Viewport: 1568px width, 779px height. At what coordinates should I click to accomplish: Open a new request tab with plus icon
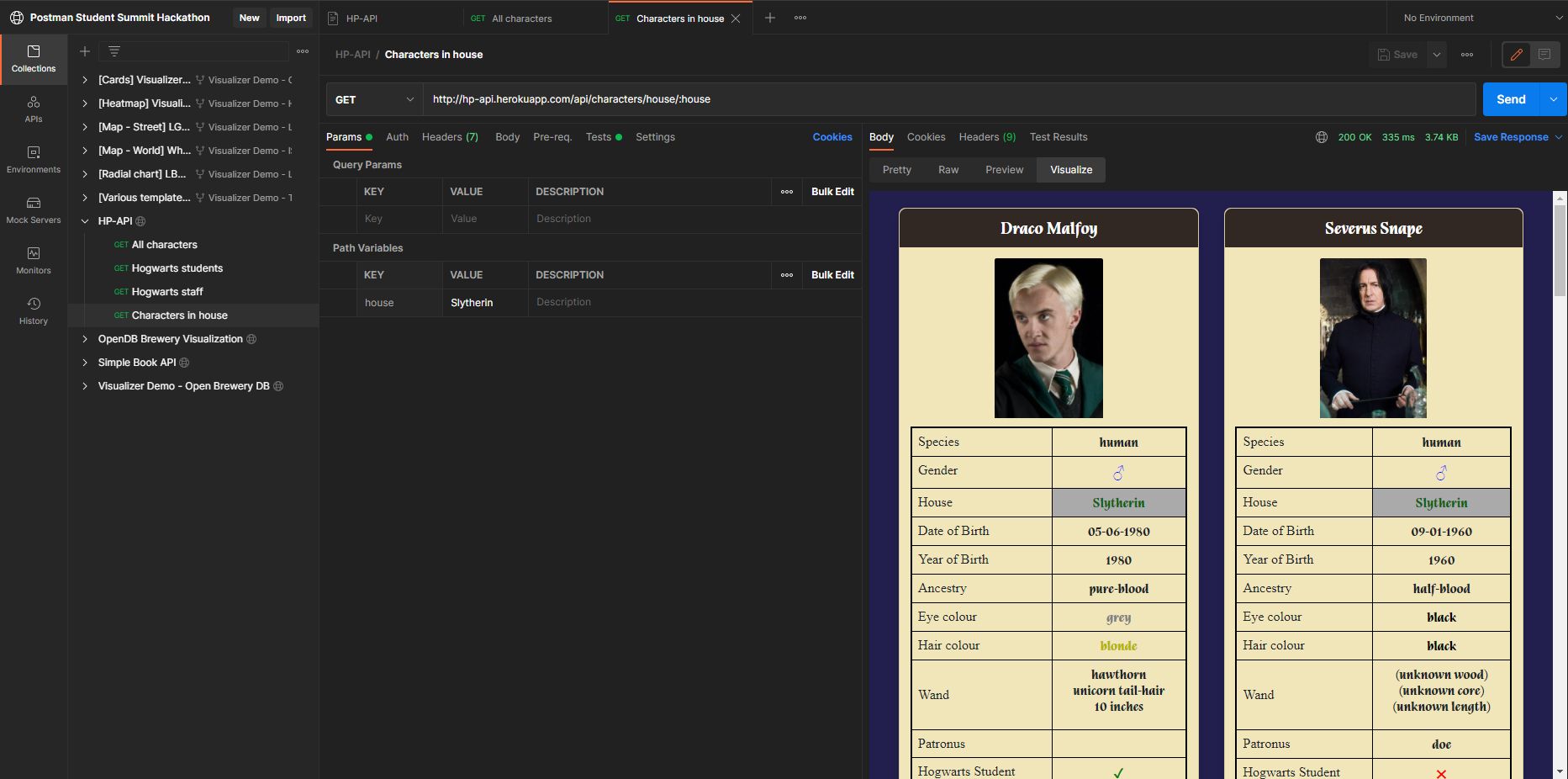pyautogui.click(x=769, y=18)
